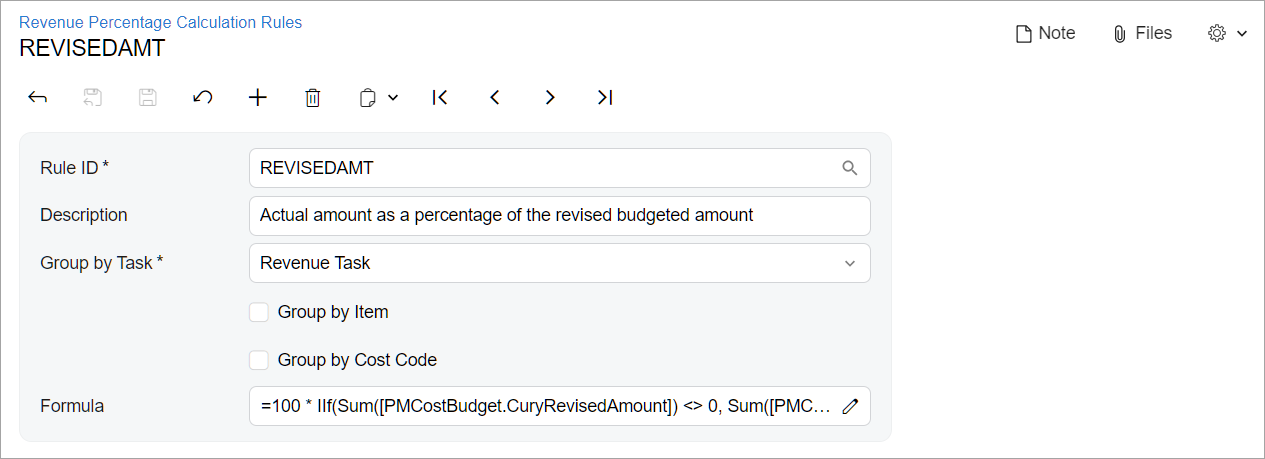The height and width of the screenshot is (459, 1265).
Task: Click the Save disk icon
Action: 148,97
